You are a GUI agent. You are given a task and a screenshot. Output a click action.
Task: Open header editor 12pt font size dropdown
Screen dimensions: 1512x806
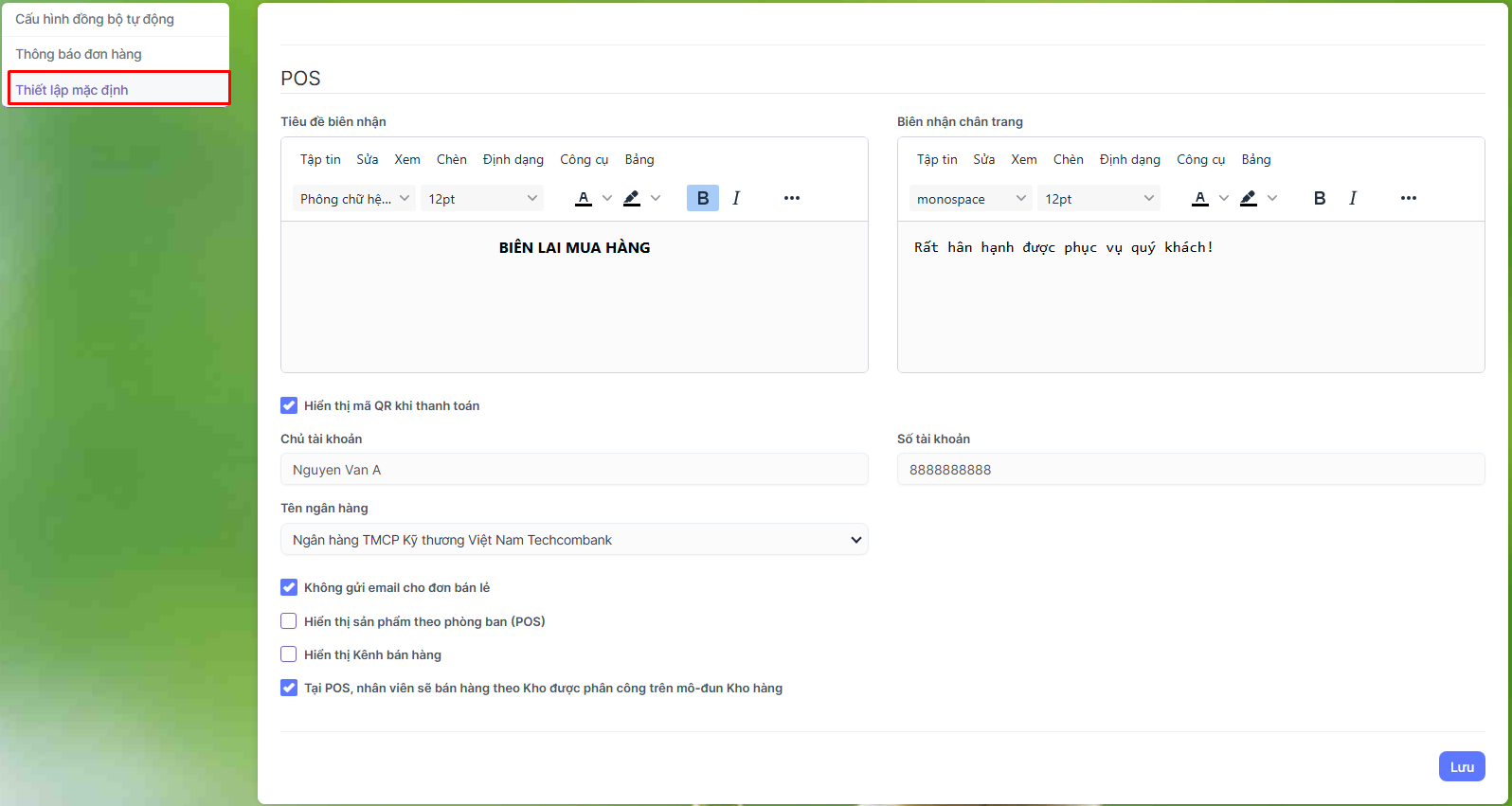[482, 199]
